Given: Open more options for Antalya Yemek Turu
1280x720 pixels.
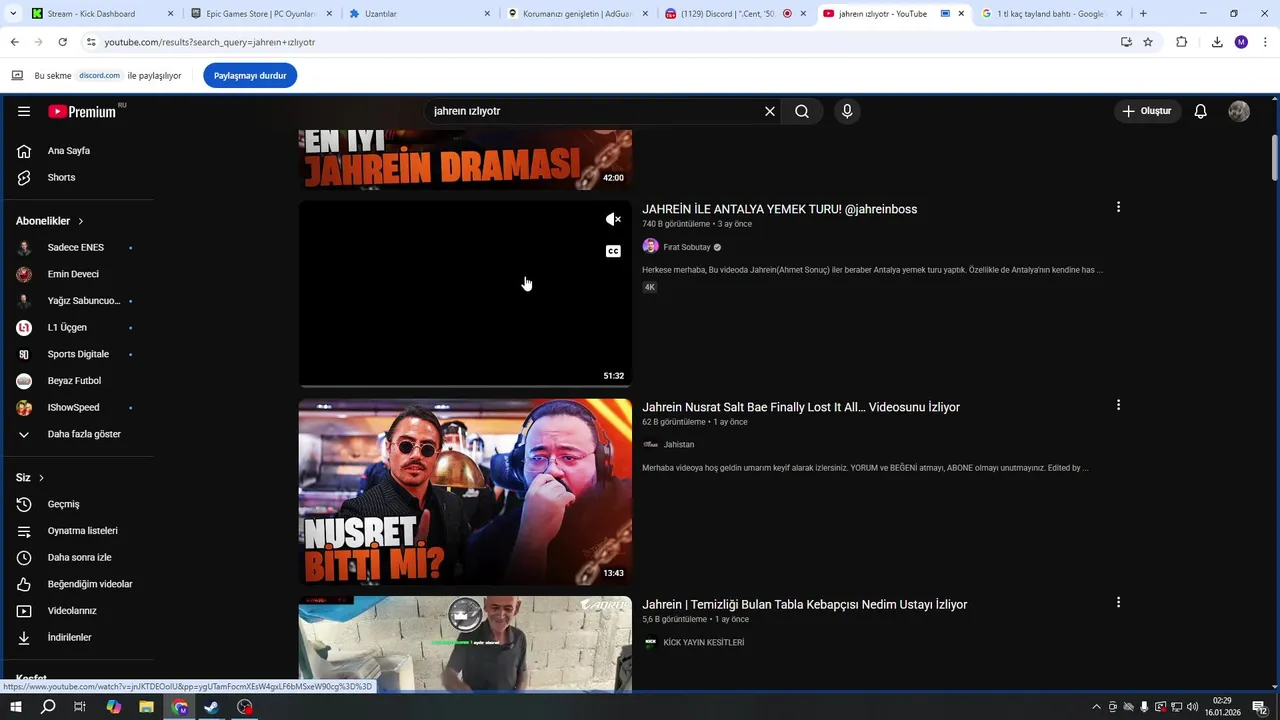Looking at the screenshot, I should (1118, 207).
